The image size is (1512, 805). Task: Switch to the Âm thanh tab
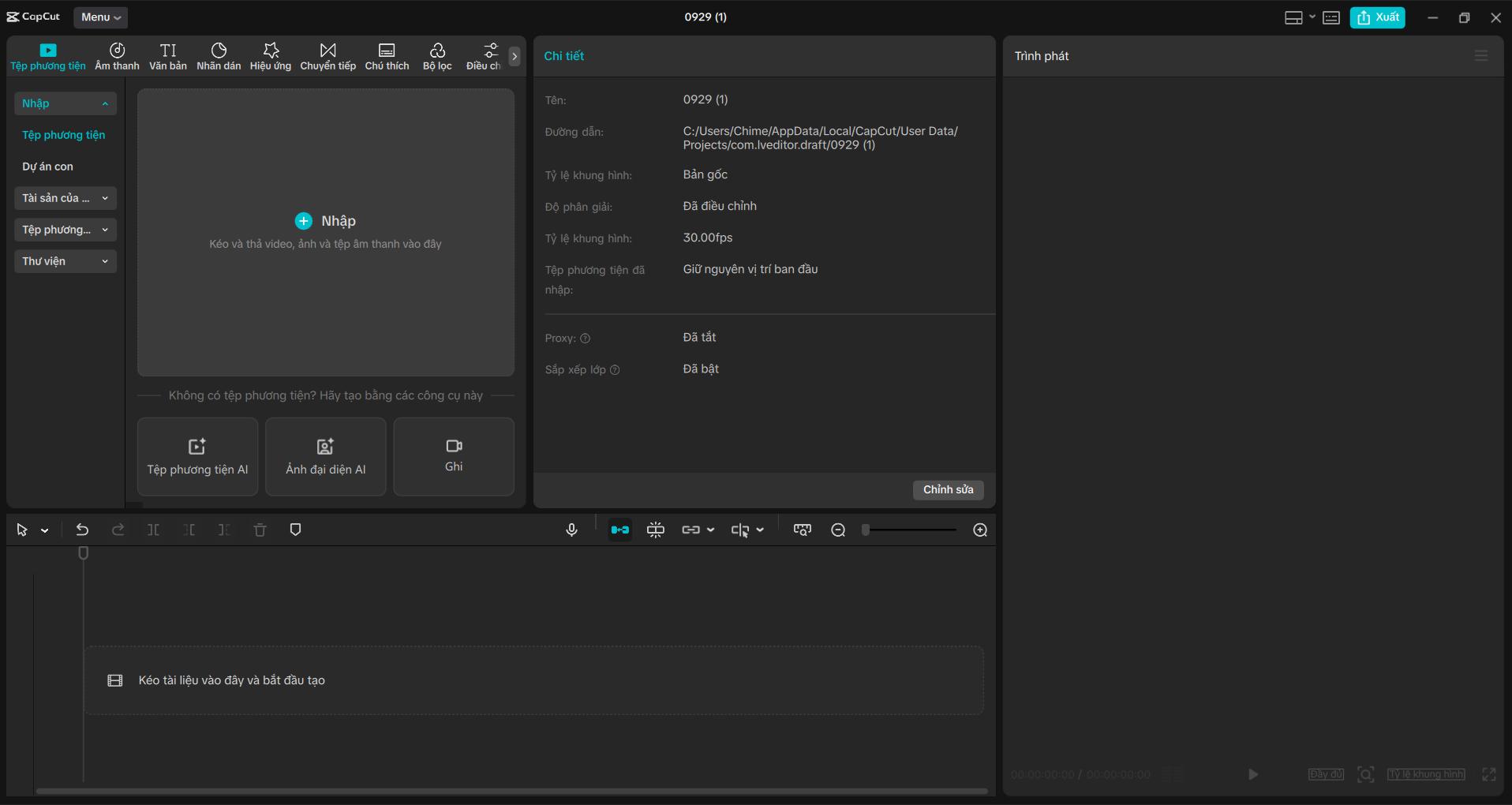(x=117, y=56)
